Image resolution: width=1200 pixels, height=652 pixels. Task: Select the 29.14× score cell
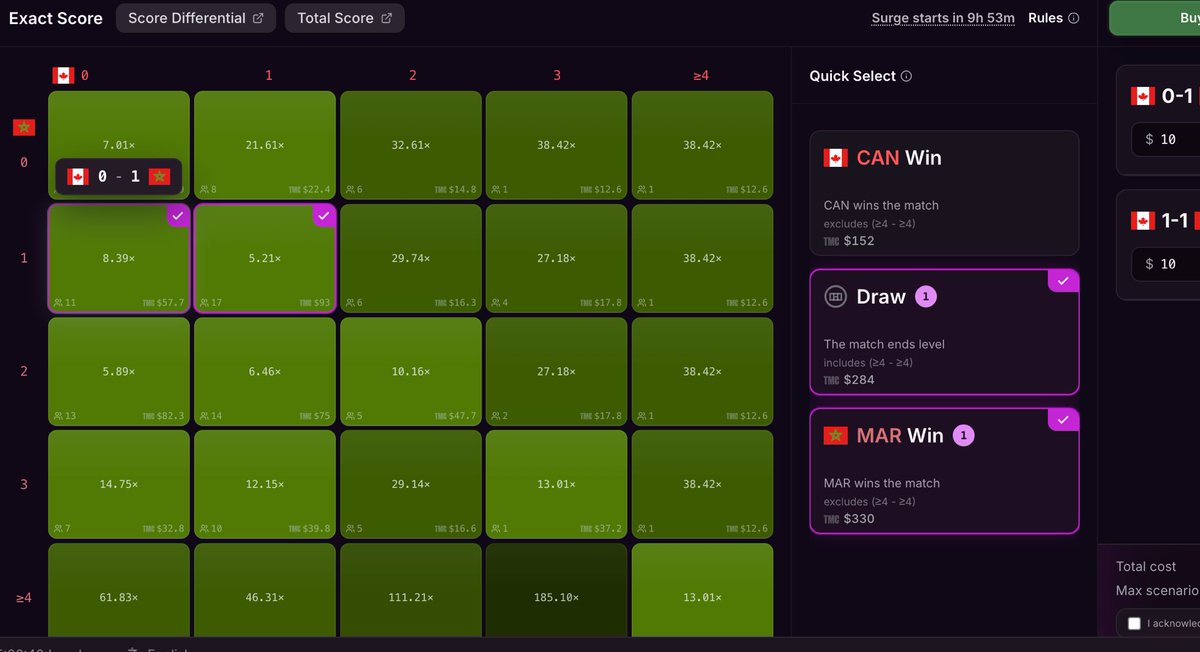(x=411, y=484)
